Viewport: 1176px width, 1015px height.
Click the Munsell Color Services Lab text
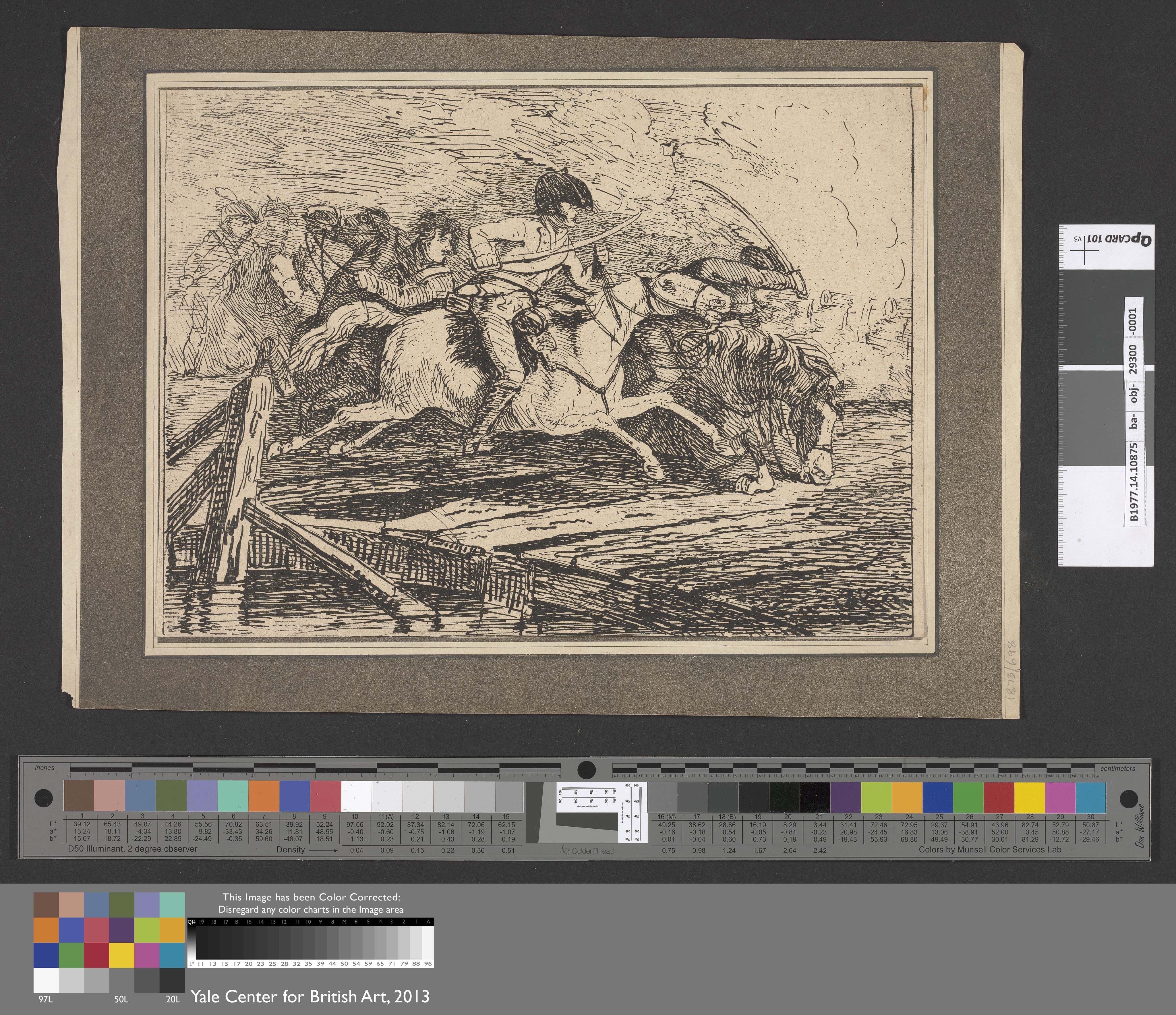click(990, 850)
